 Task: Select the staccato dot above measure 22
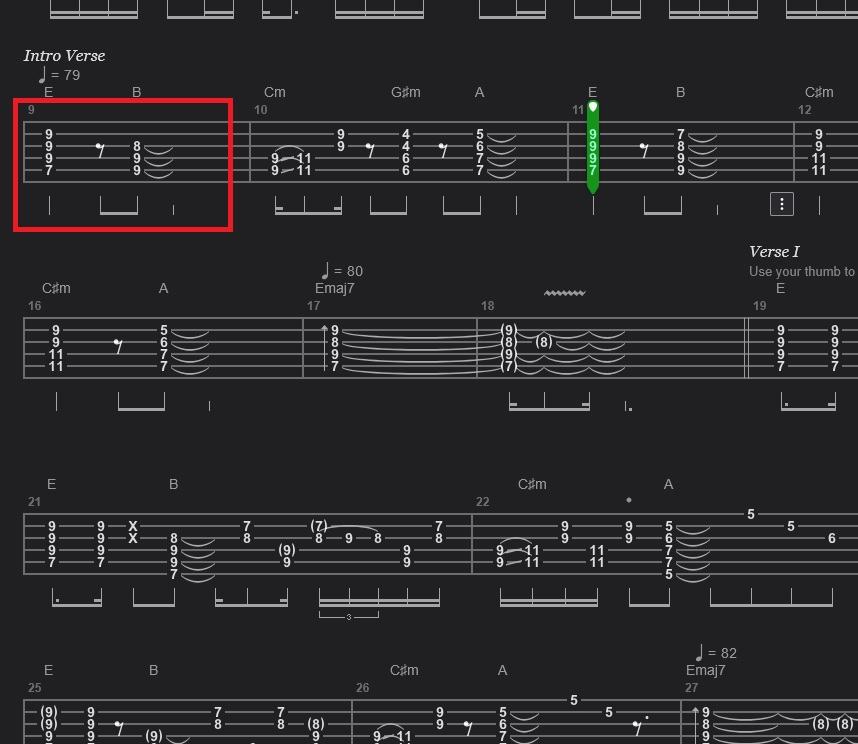[629, 500]
